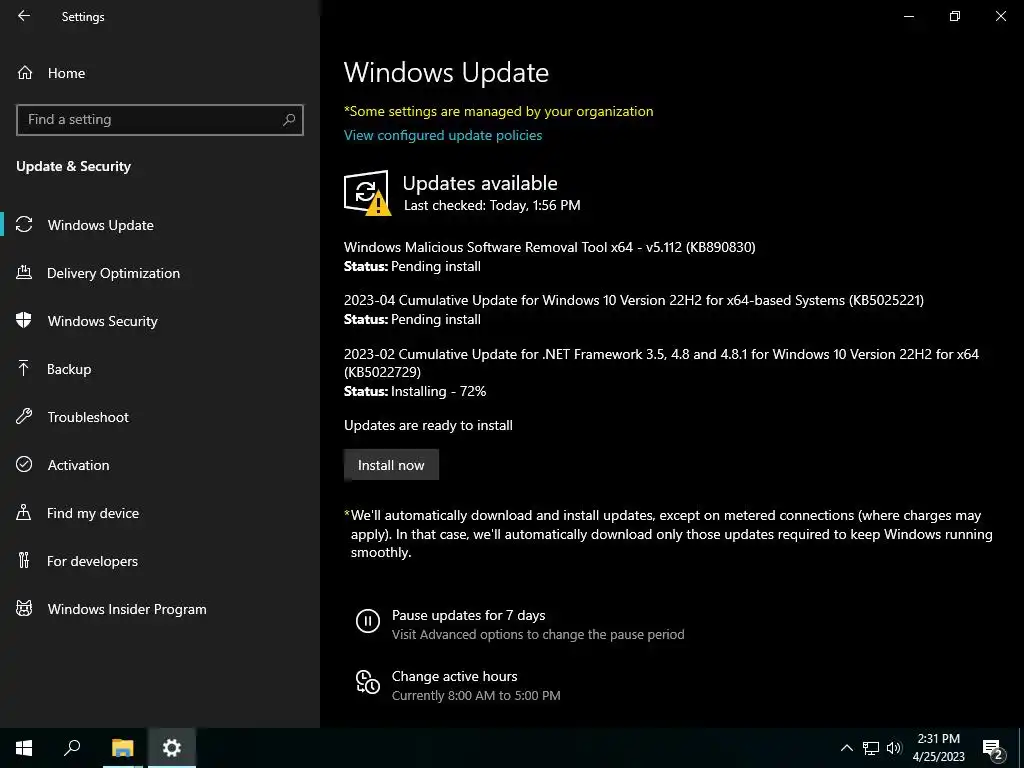Open taskbar Search magnifier
1024x768 pixels.
tap(72, 748)
